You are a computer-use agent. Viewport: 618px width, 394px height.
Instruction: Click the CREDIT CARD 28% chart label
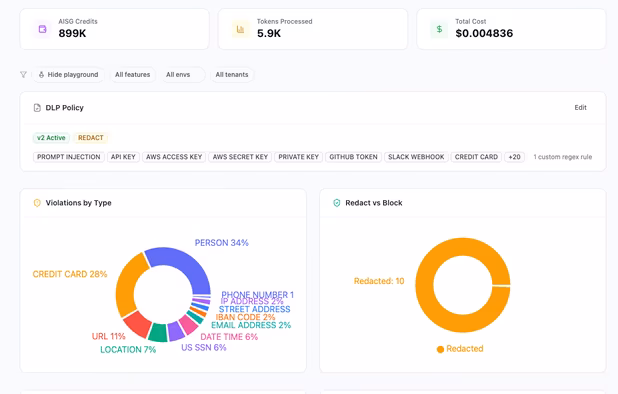70,274
